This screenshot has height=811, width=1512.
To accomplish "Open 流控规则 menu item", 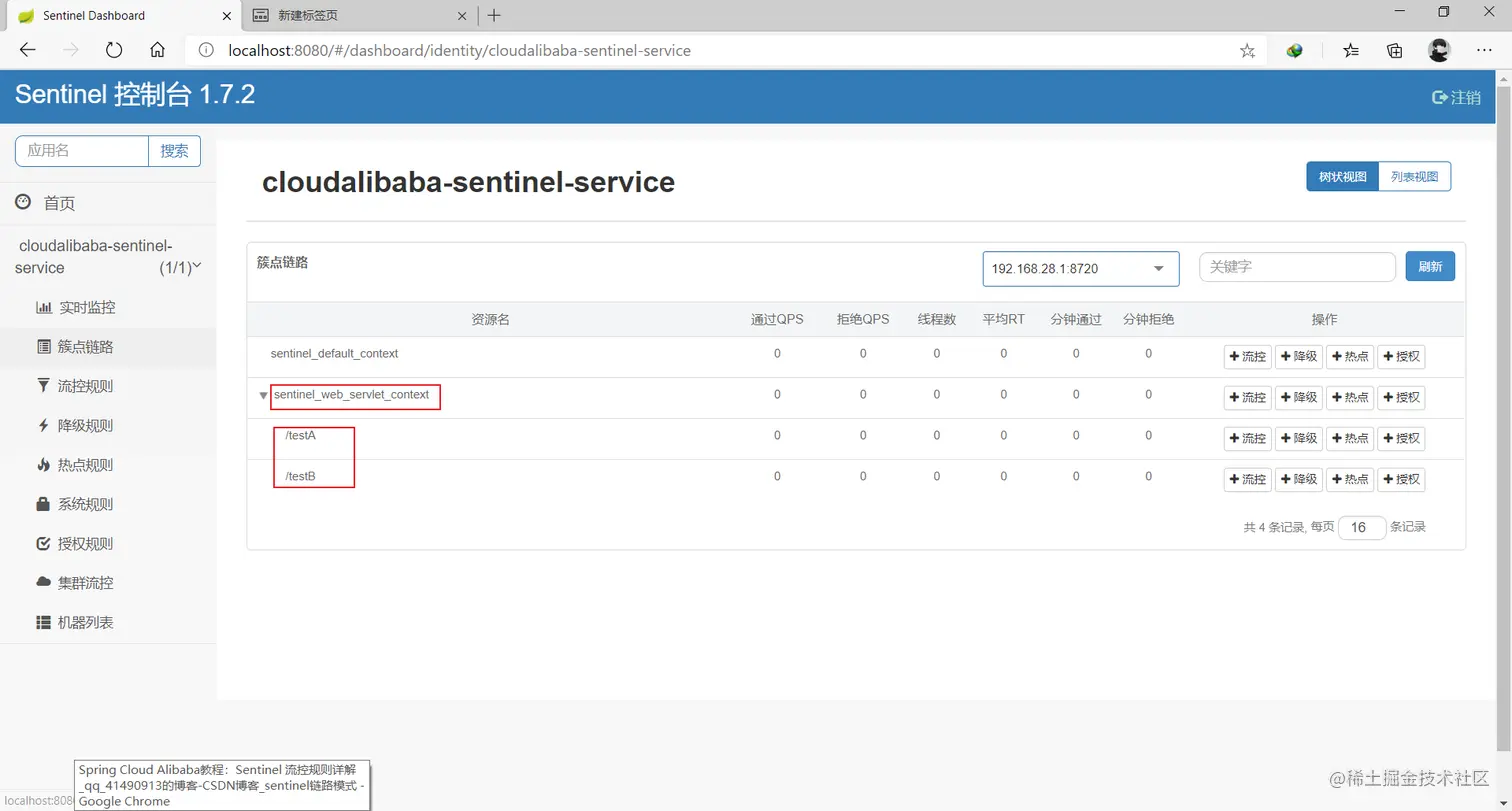I will (x=76, y=386).
